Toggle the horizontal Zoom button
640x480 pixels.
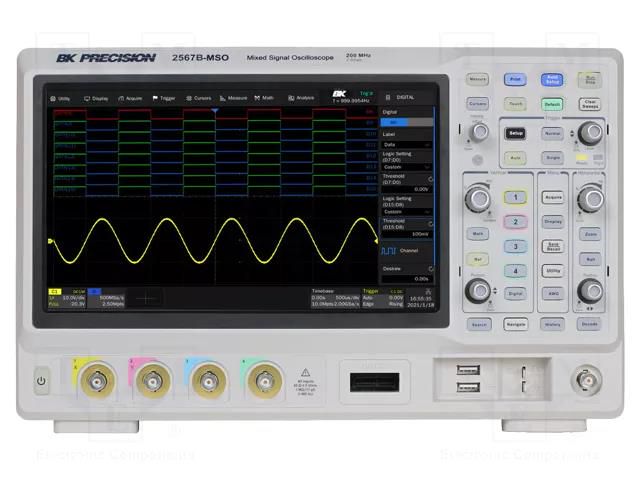[590, 234]
